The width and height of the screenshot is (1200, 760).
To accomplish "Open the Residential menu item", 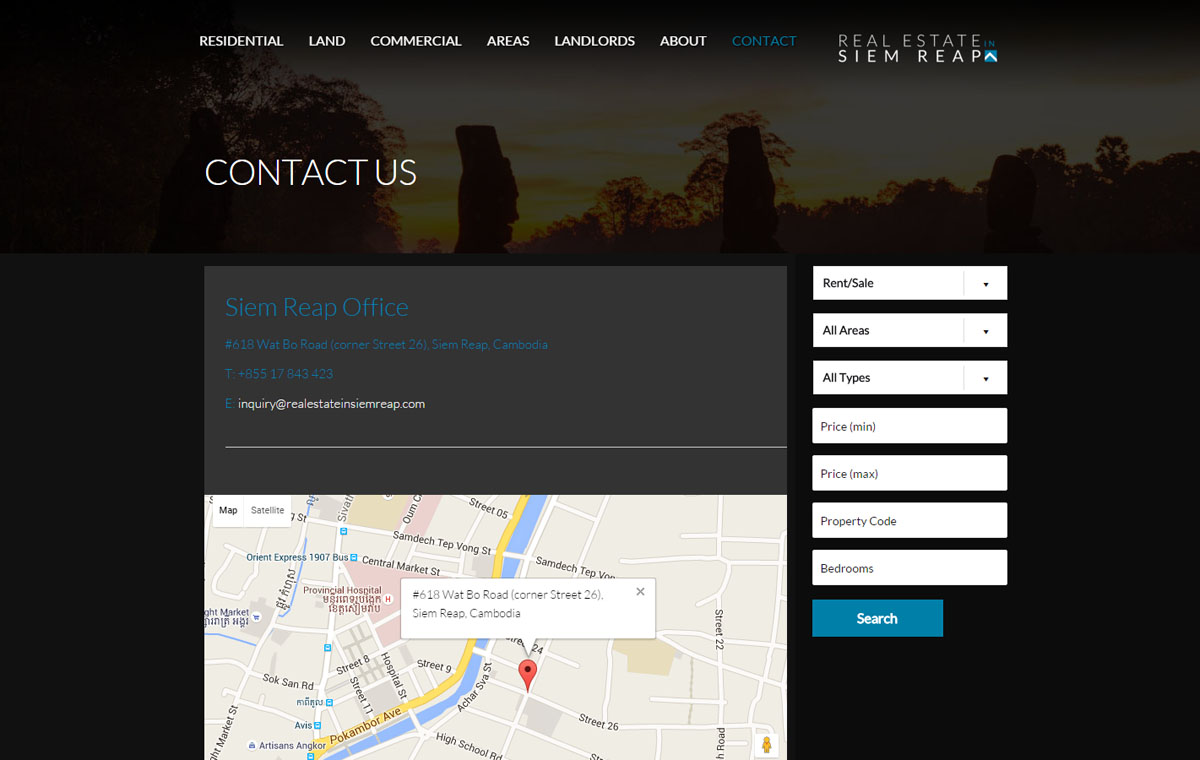I will coord(241,41).
